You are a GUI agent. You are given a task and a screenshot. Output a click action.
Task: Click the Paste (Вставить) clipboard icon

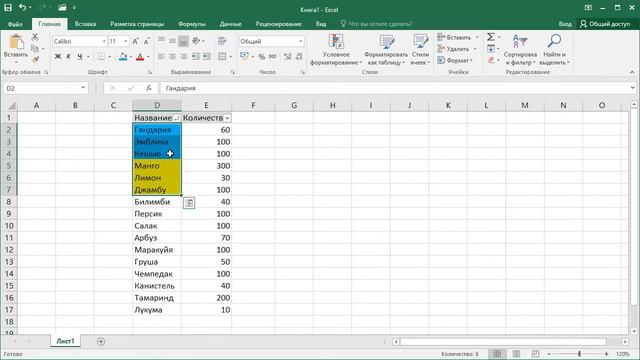[x=16, y=42]
